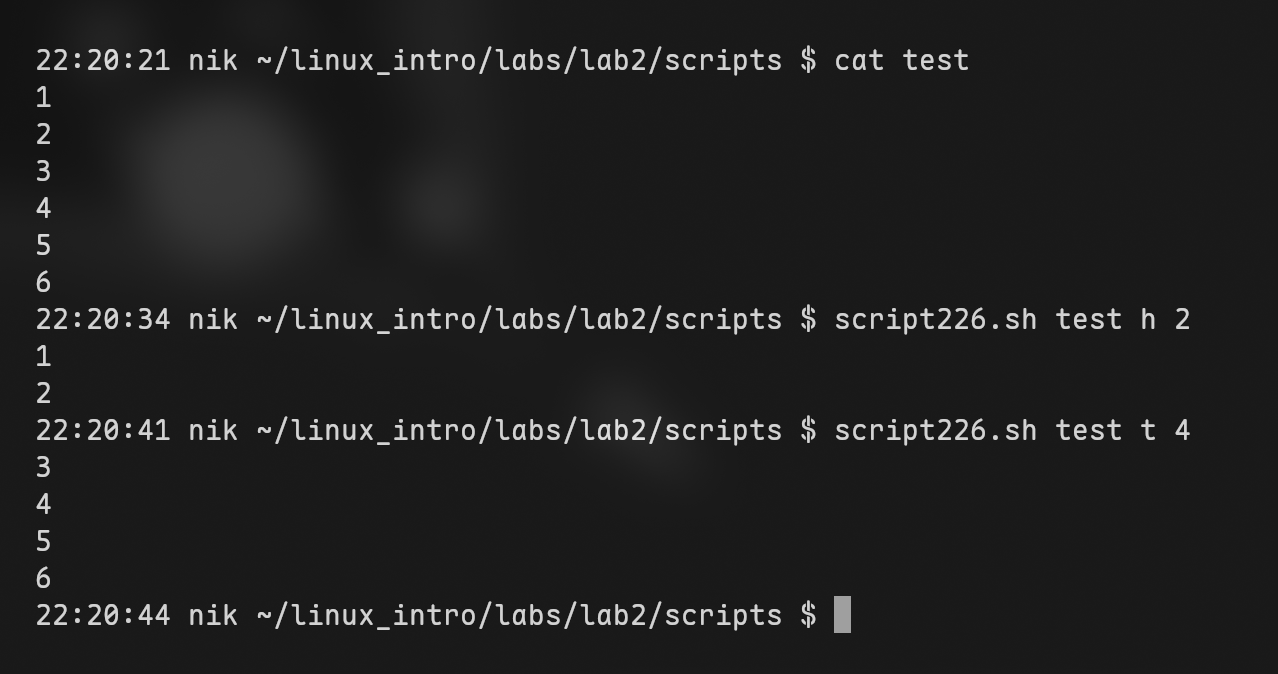This screenshot has width=1278, height=674.
Task: Click the first output line "1" under cat test
Action: (43, 97)
